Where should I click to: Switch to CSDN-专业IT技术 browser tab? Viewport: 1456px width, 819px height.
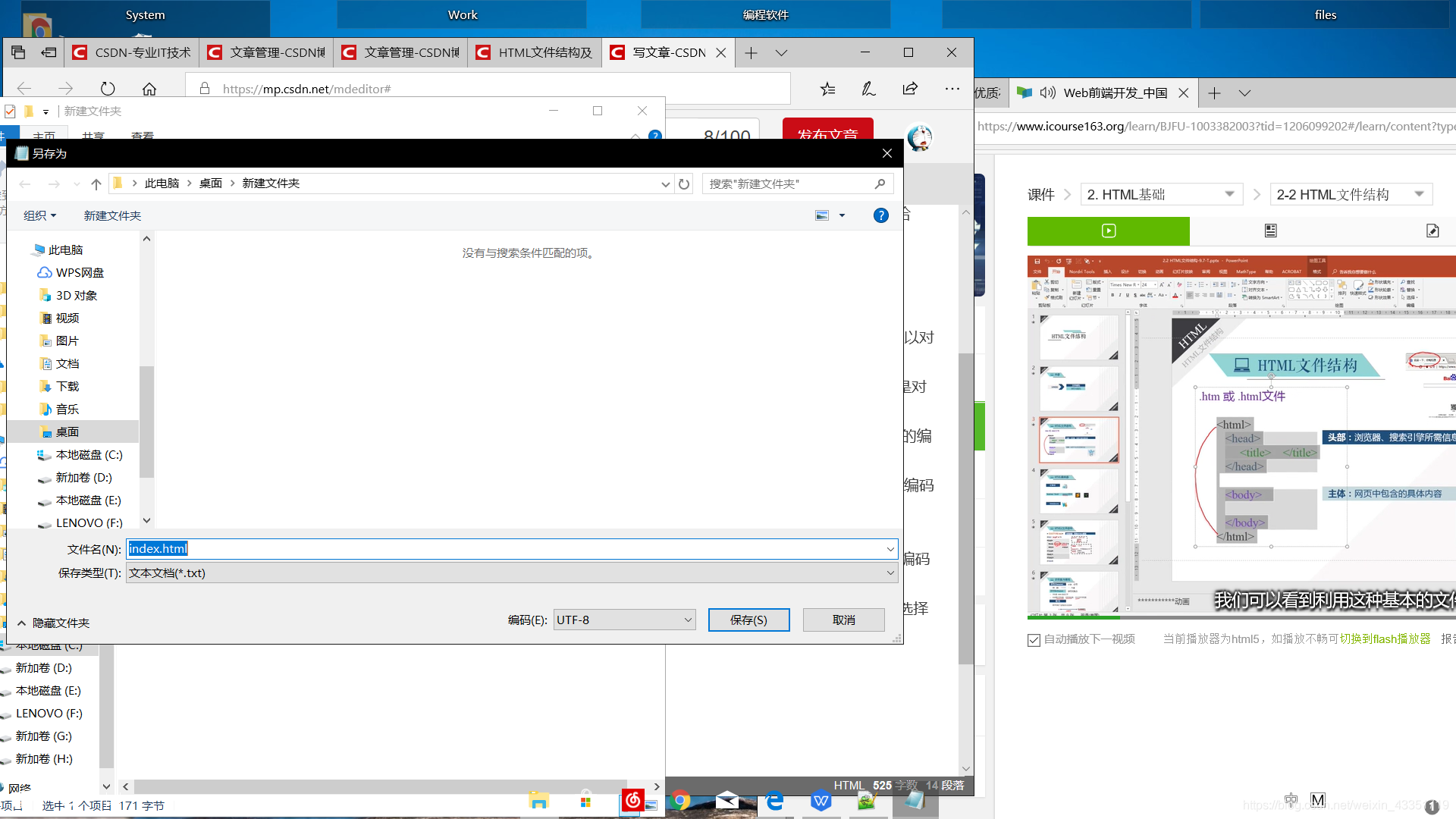click(132, 52)
